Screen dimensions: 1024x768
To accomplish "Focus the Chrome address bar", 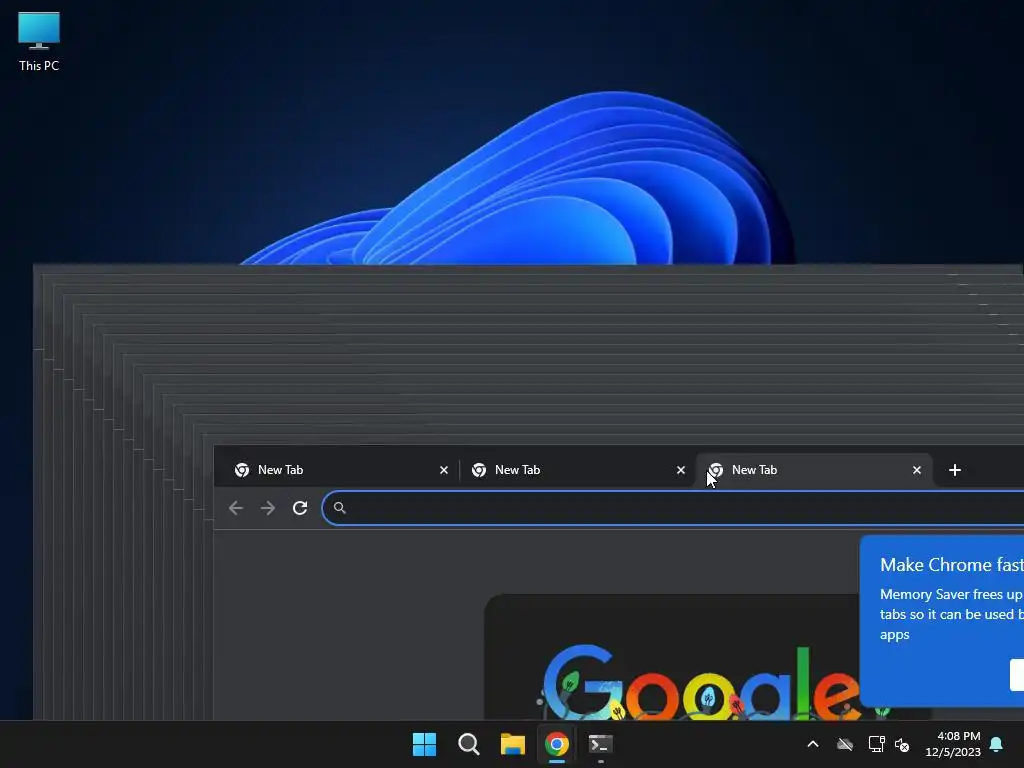I will (x=673, y=508).
